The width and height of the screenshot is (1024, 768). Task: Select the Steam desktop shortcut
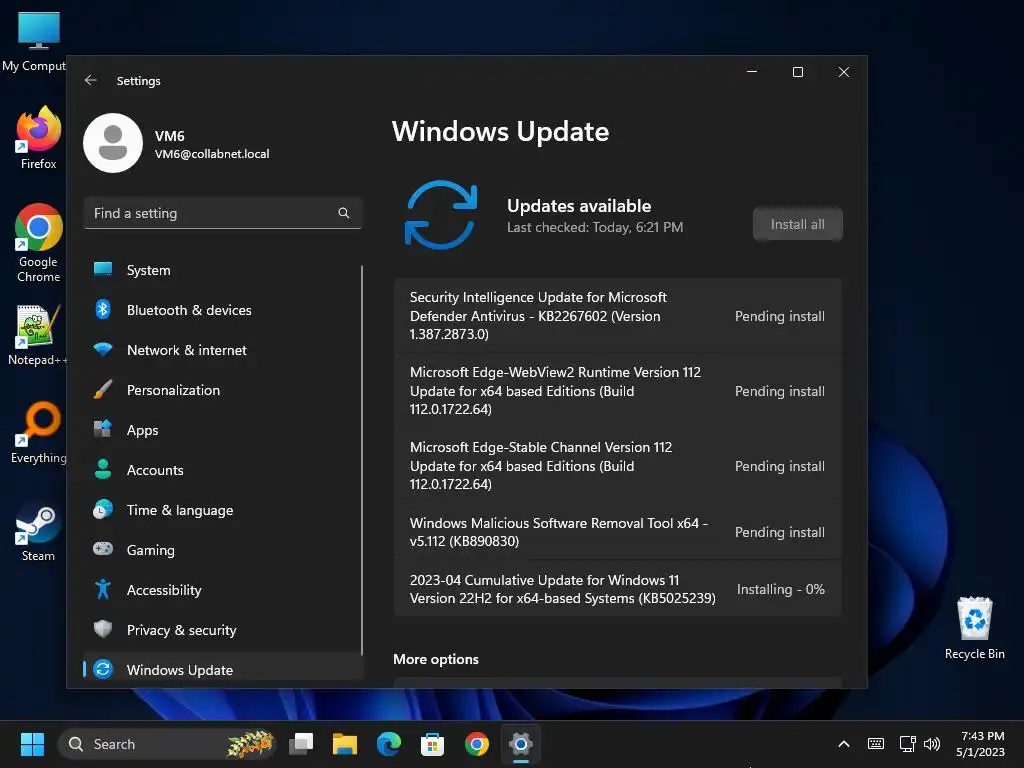pos(38,531)
